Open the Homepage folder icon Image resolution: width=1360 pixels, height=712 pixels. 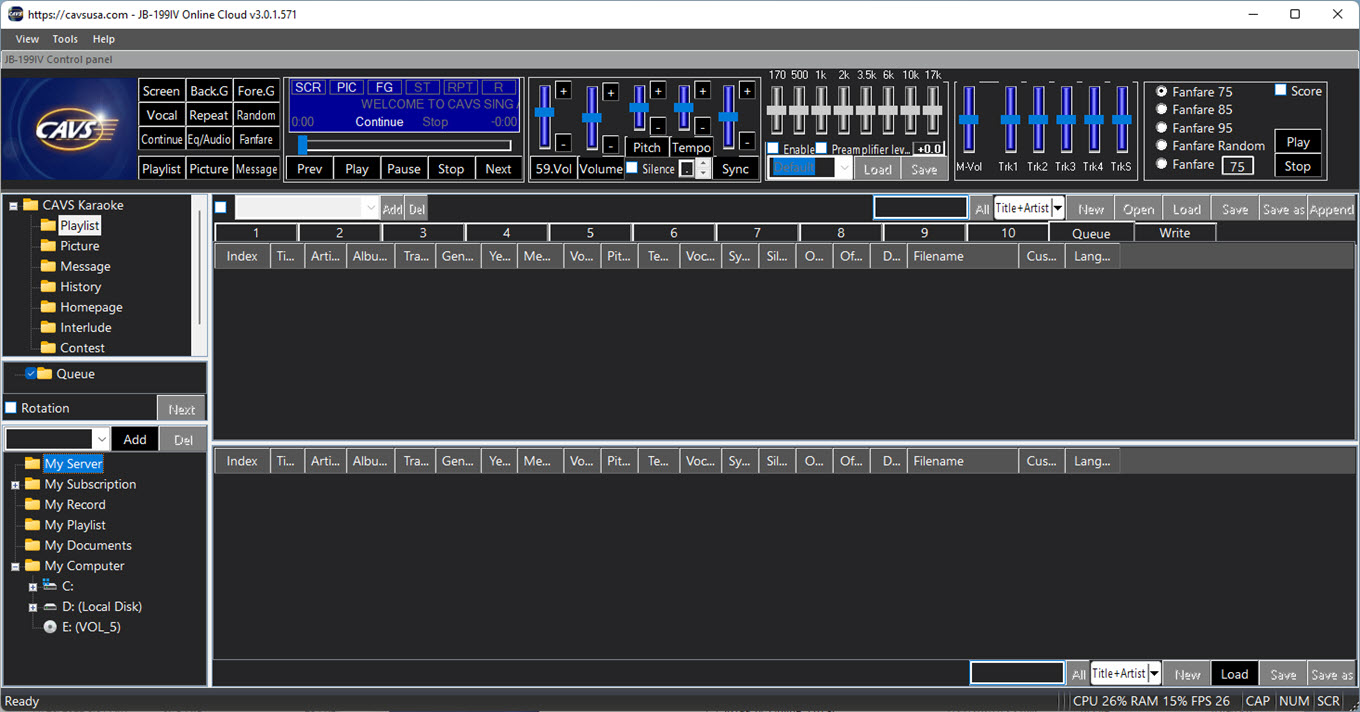tap(47, 307)
